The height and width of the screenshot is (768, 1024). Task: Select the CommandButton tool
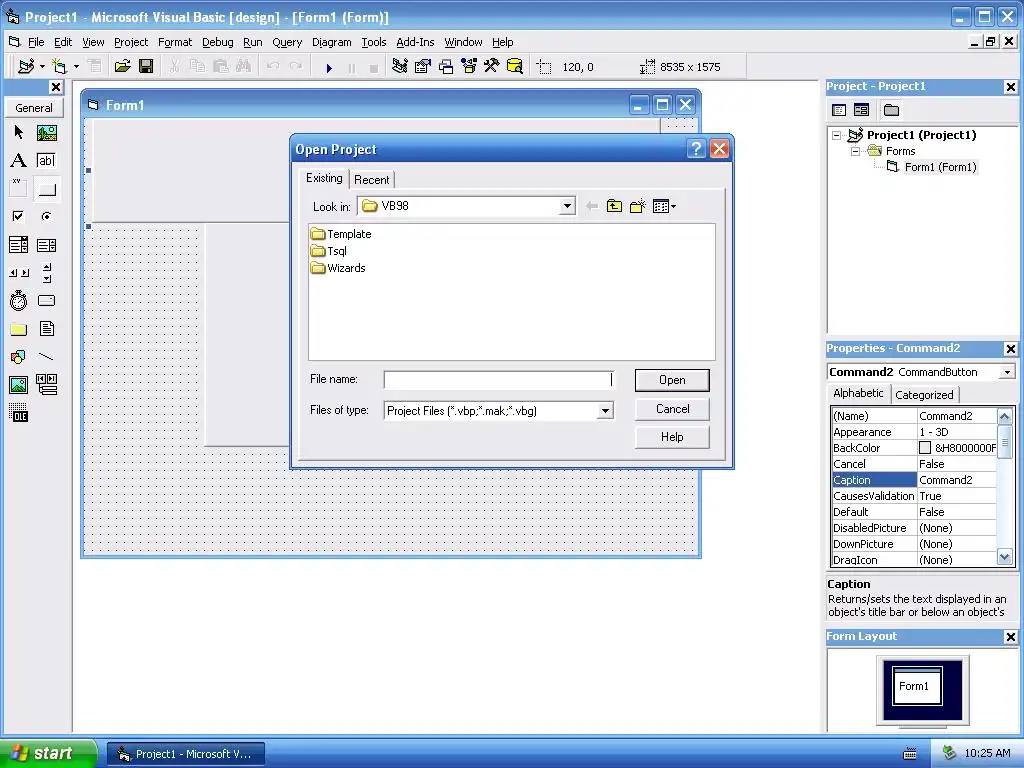(46, 189)
